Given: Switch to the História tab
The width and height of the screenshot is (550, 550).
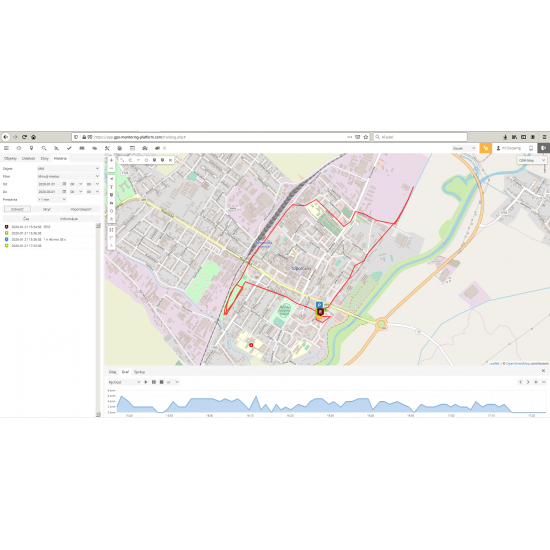Looking at the screenshot, I should (60, 159).
